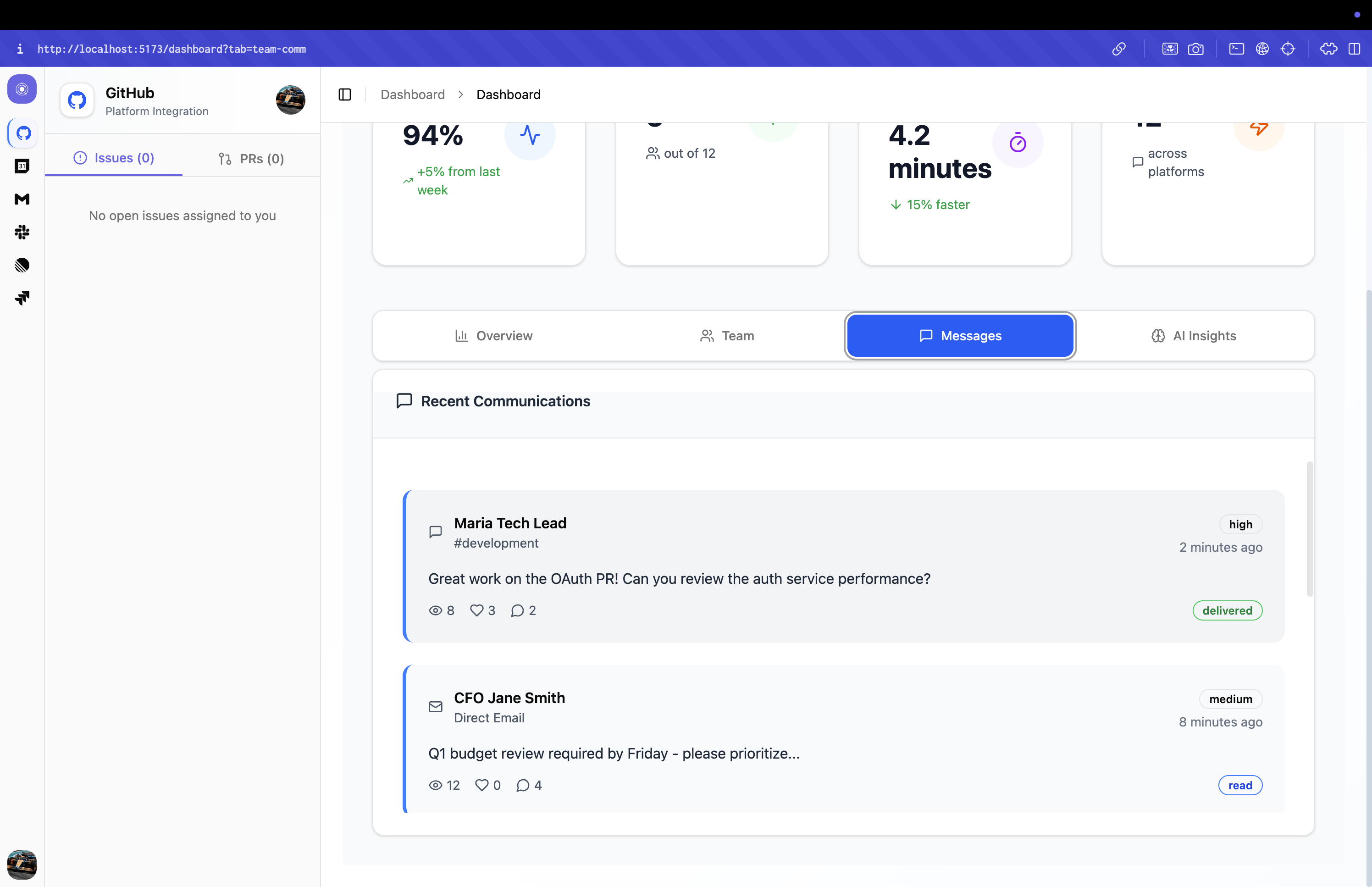This screenshot has height=887, width=1372.
Task: Open the Slack sidebar icon
Action: (22, 232)
